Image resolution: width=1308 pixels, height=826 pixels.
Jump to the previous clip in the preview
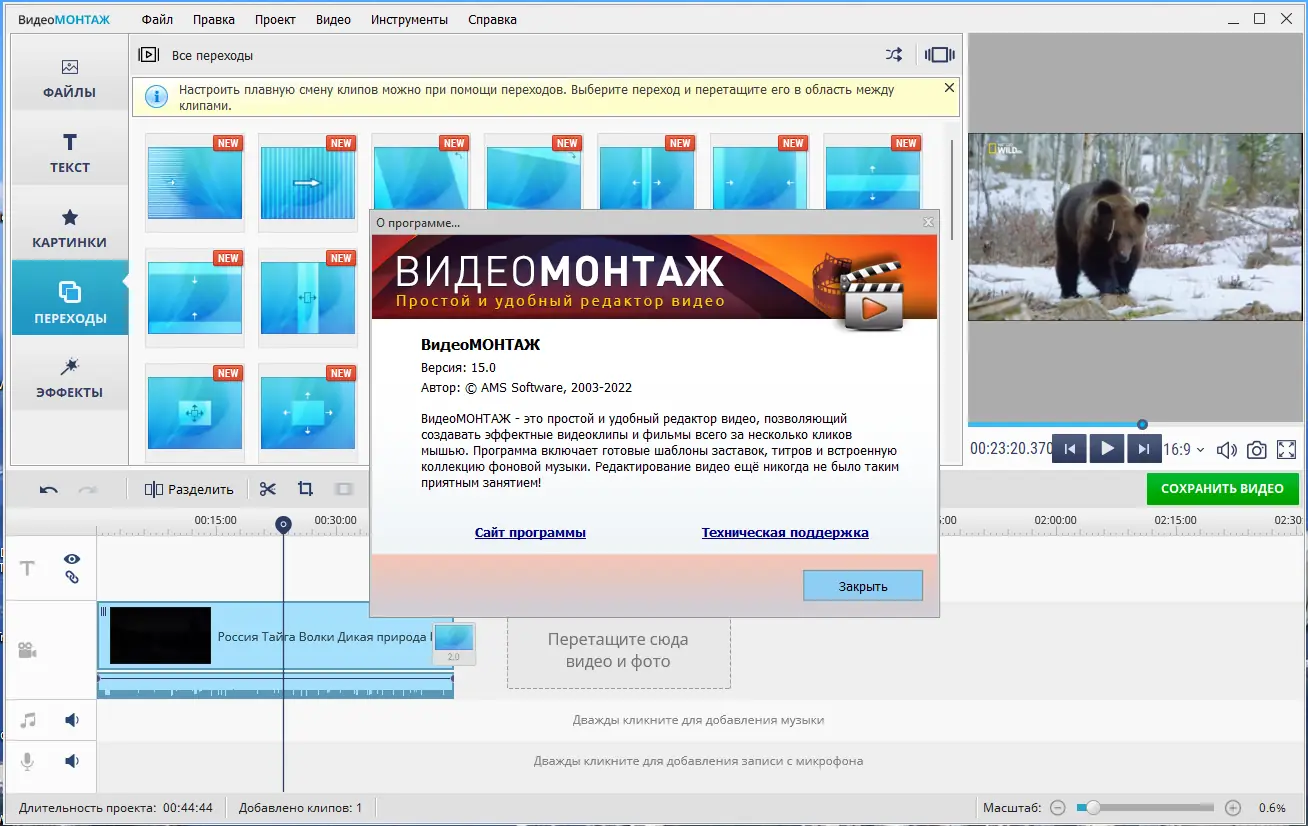(x=1069, y=449)
